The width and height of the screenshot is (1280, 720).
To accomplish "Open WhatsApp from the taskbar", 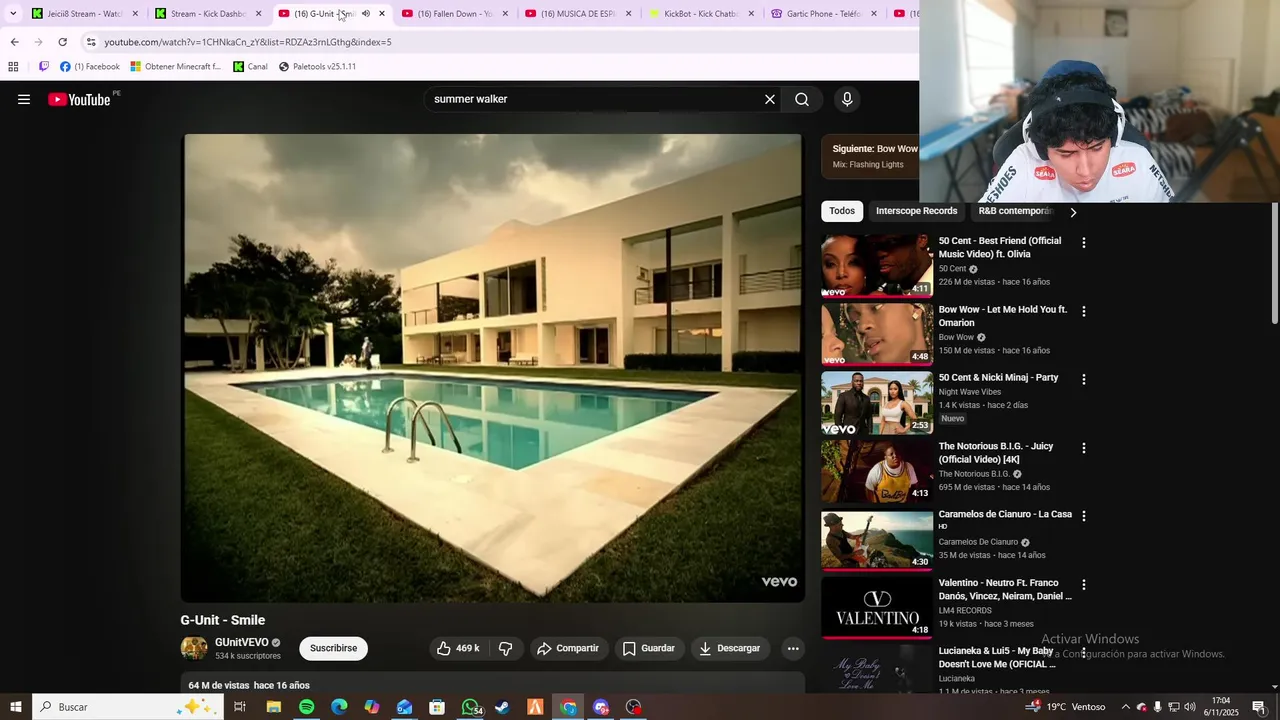I will (x=470, y=707).
